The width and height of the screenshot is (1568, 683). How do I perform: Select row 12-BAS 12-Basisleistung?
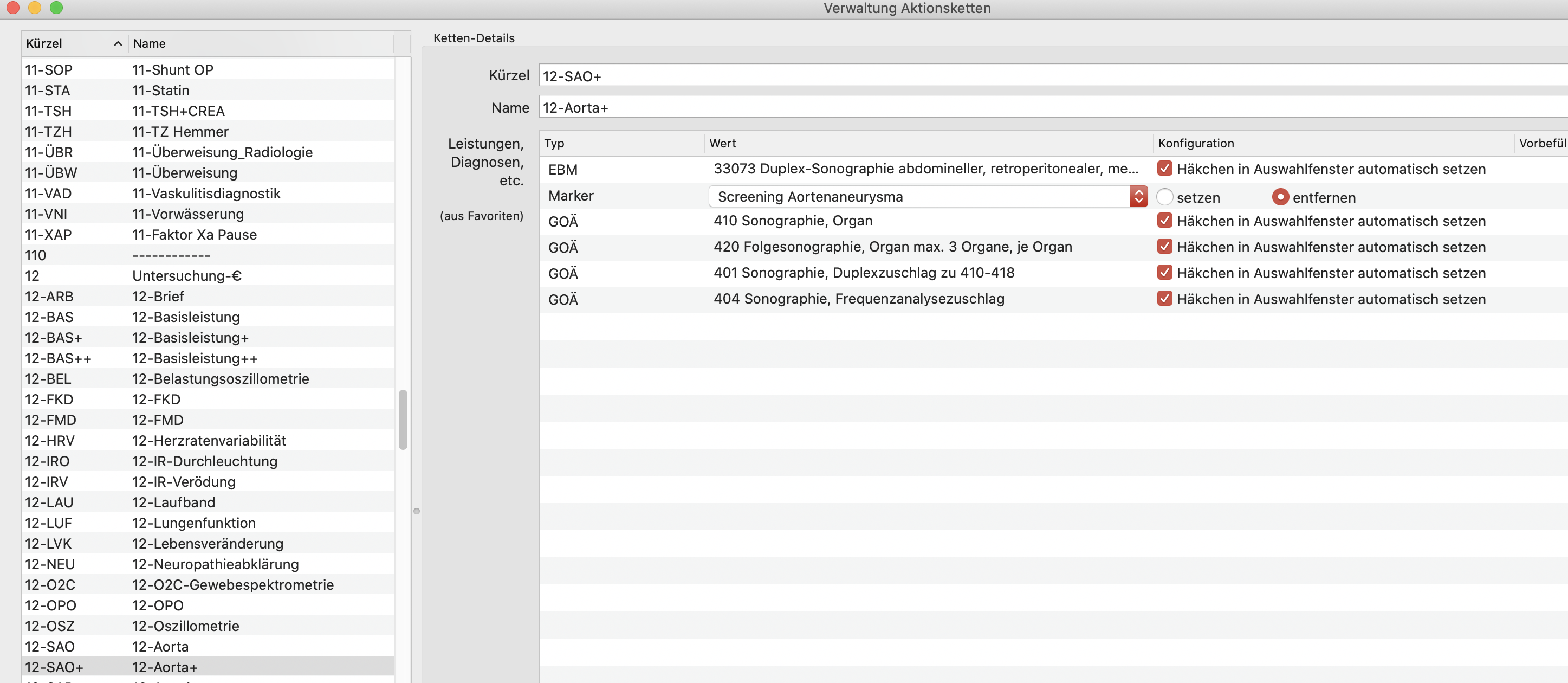coord(208,317)
